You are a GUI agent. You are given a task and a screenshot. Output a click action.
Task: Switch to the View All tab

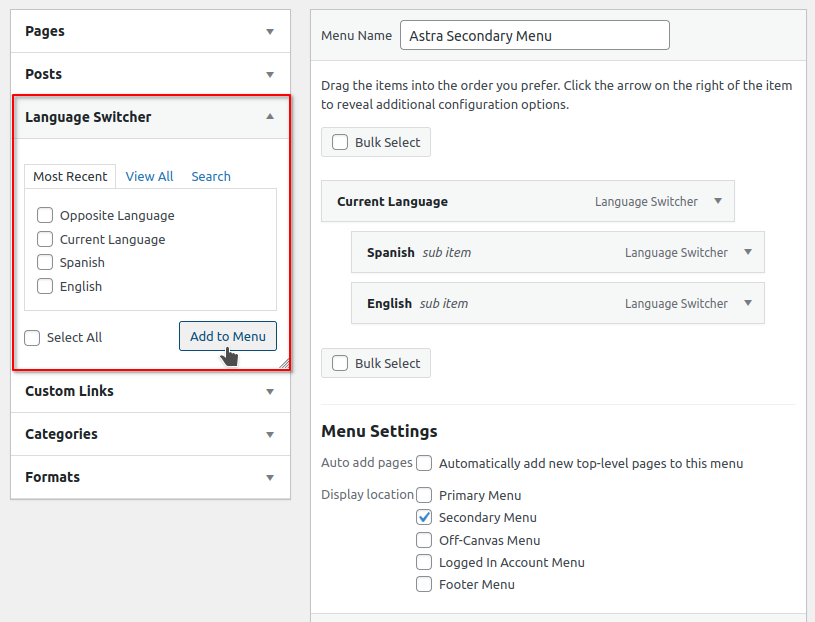click(x=149, y=176)
